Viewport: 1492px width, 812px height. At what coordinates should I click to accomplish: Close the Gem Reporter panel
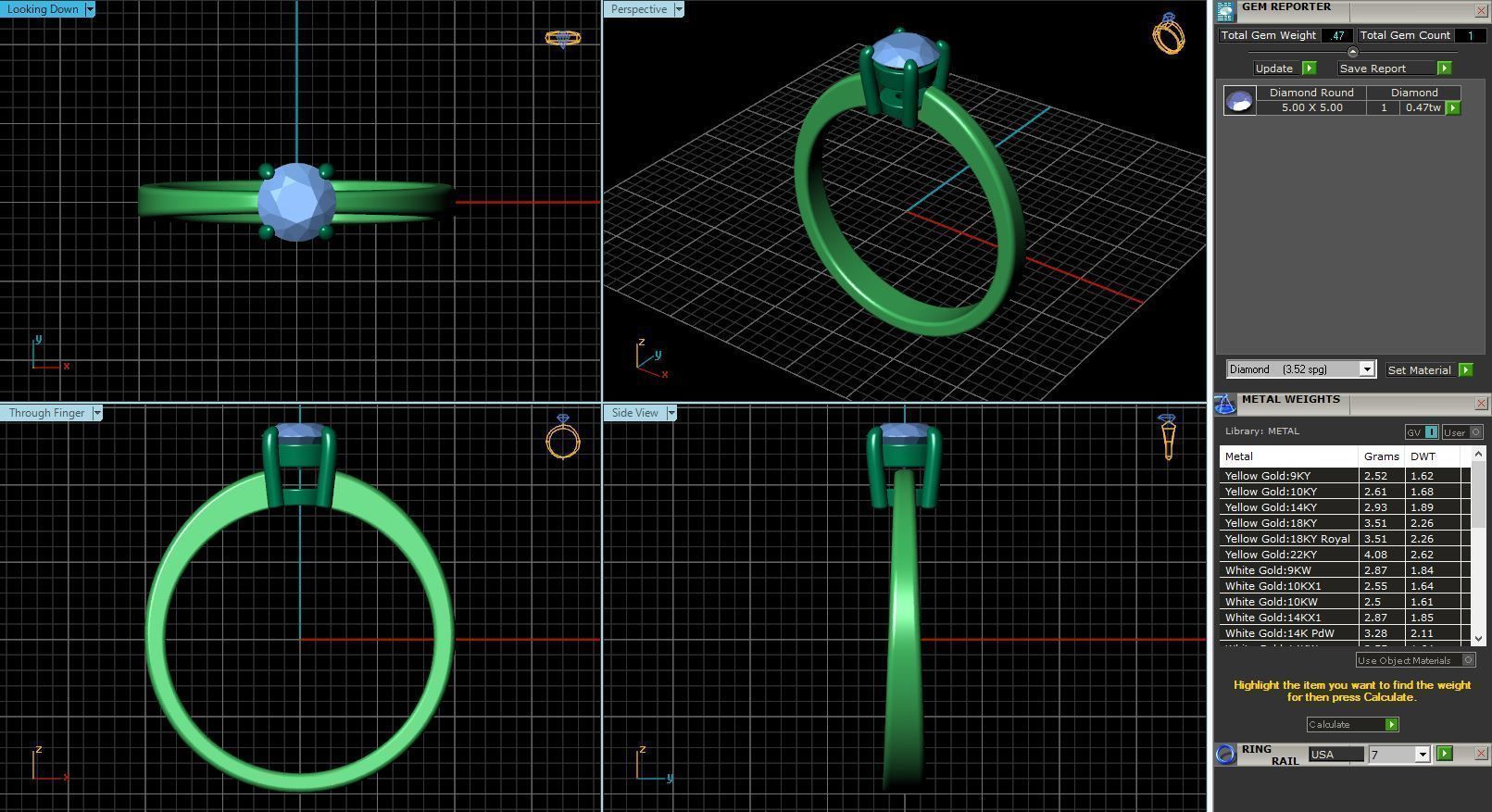pos(1480,11)
